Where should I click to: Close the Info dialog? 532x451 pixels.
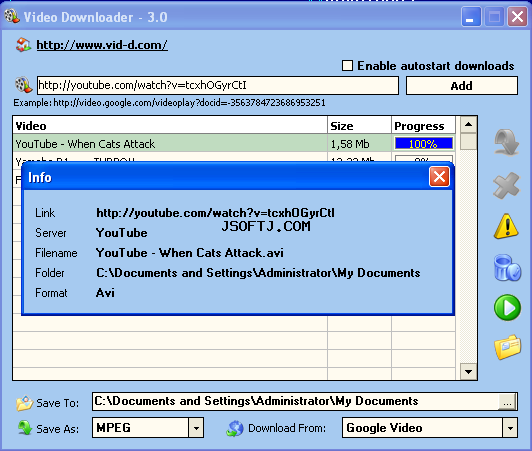click(439, 177)
